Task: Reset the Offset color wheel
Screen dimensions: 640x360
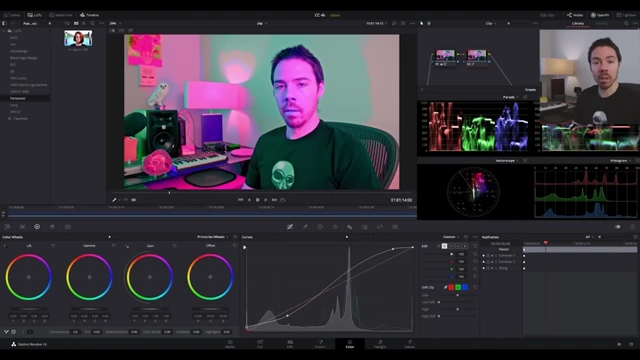Action: pos(235,246)
